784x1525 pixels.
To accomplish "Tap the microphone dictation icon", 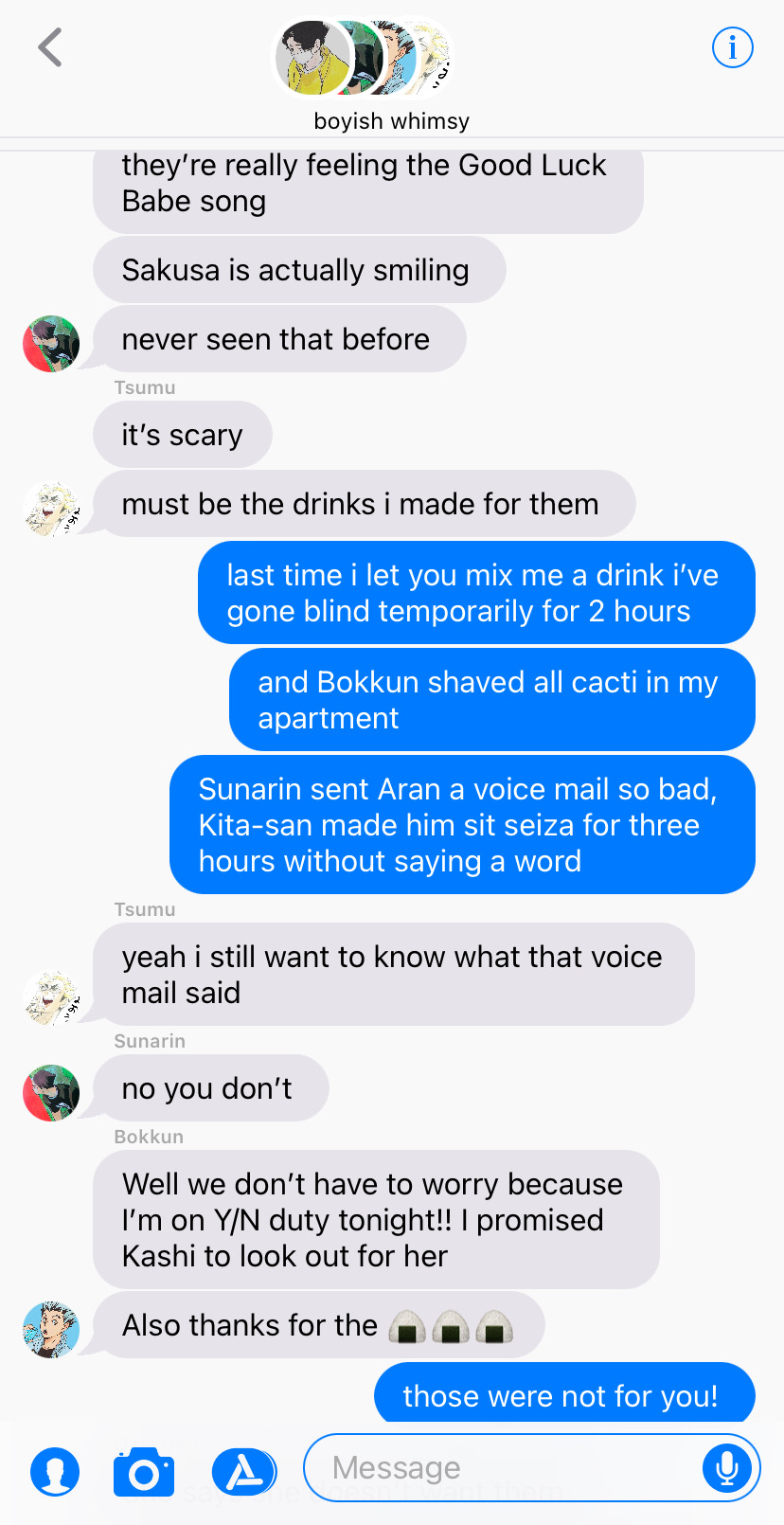I will point(726,1467).
